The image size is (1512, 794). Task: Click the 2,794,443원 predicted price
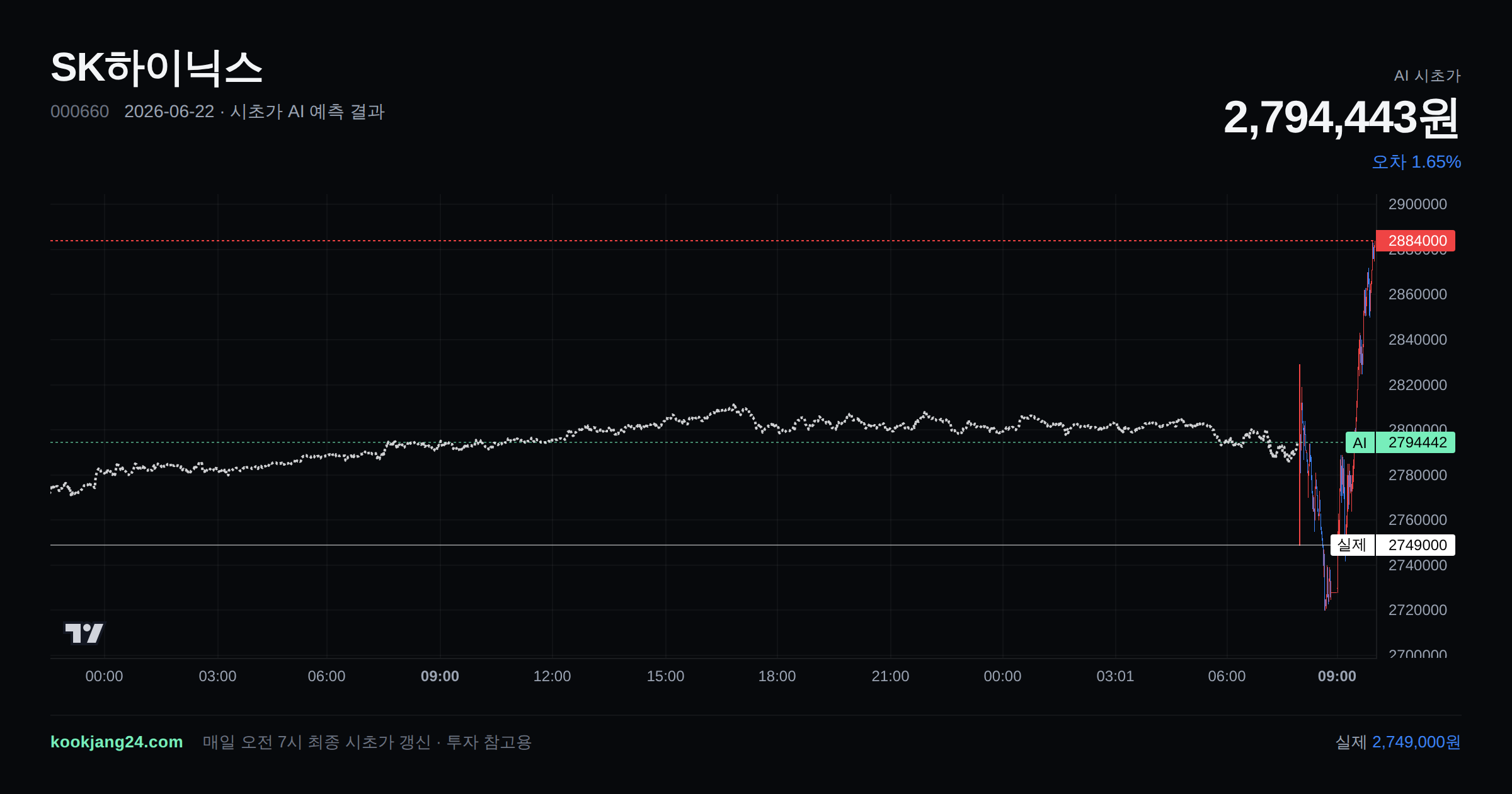coord(1341,118)
